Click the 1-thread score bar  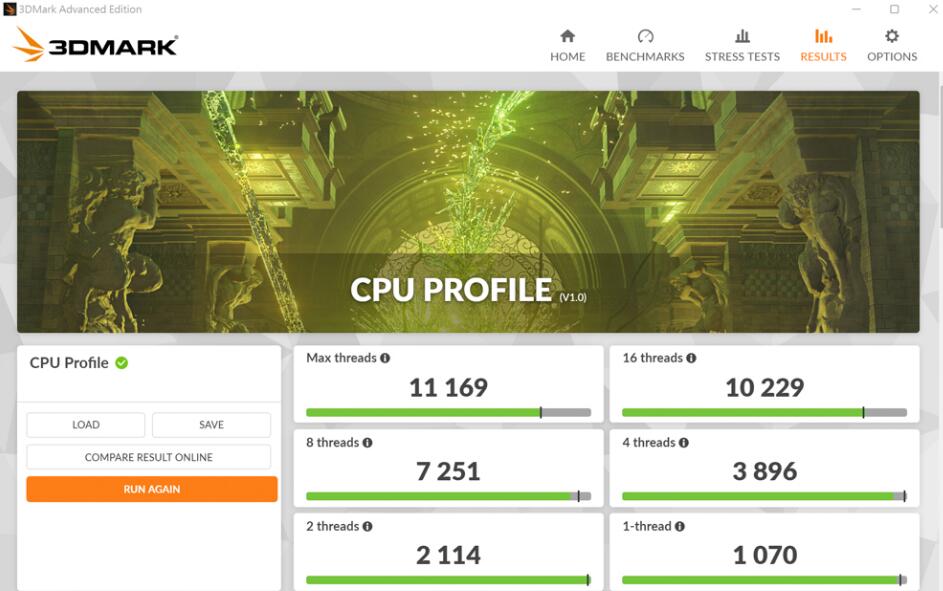point(764,580)
